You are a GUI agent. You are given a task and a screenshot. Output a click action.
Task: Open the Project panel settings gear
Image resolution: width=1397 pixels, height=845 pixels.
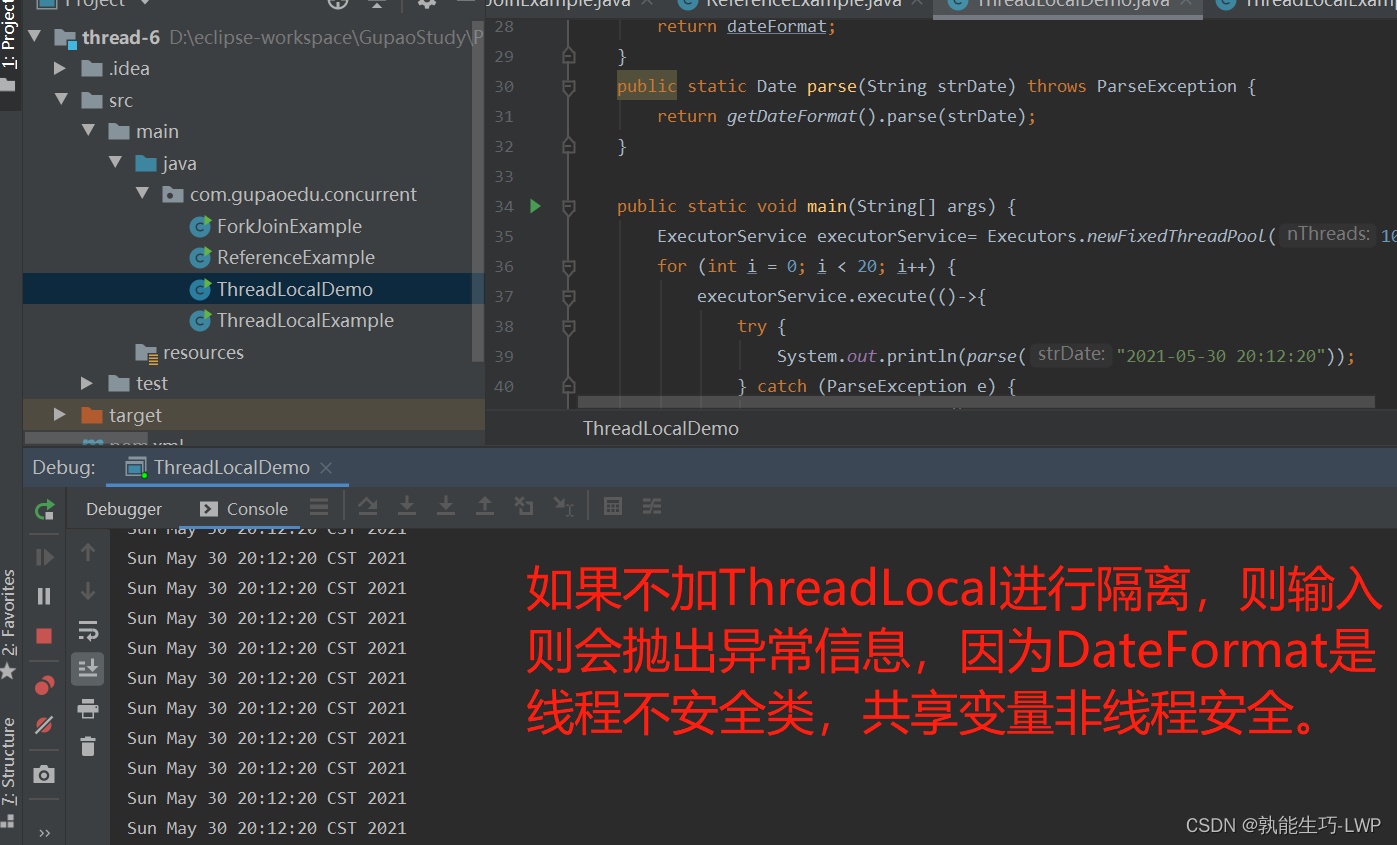427,5
